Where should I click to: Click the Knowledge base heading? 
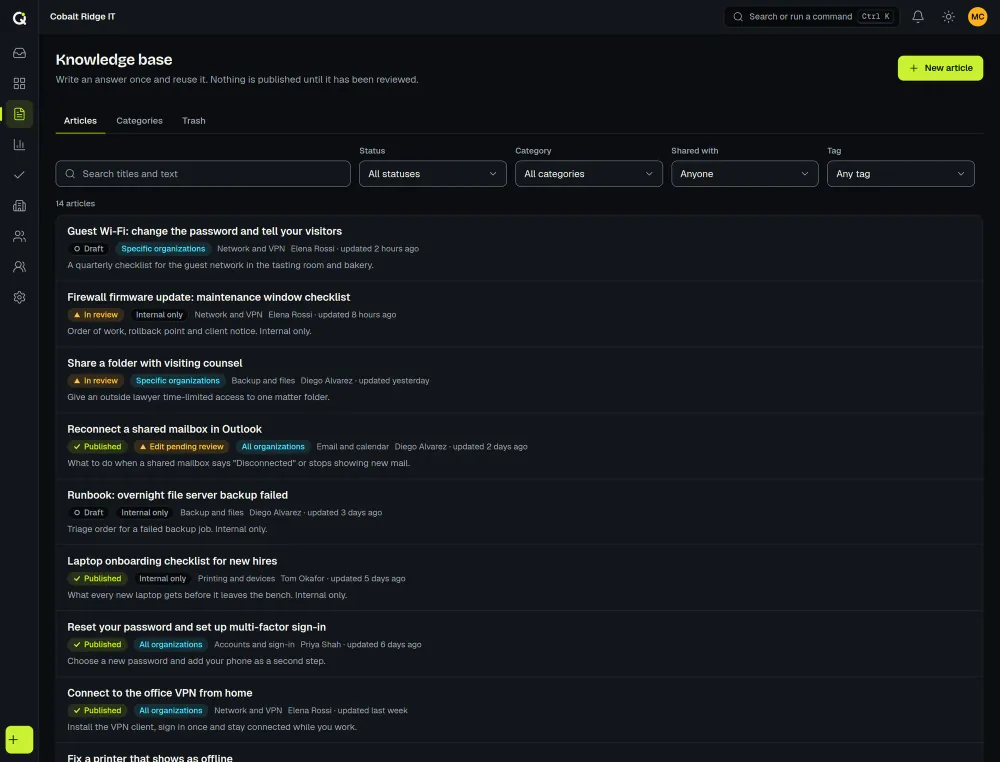(x=114, y=59)
